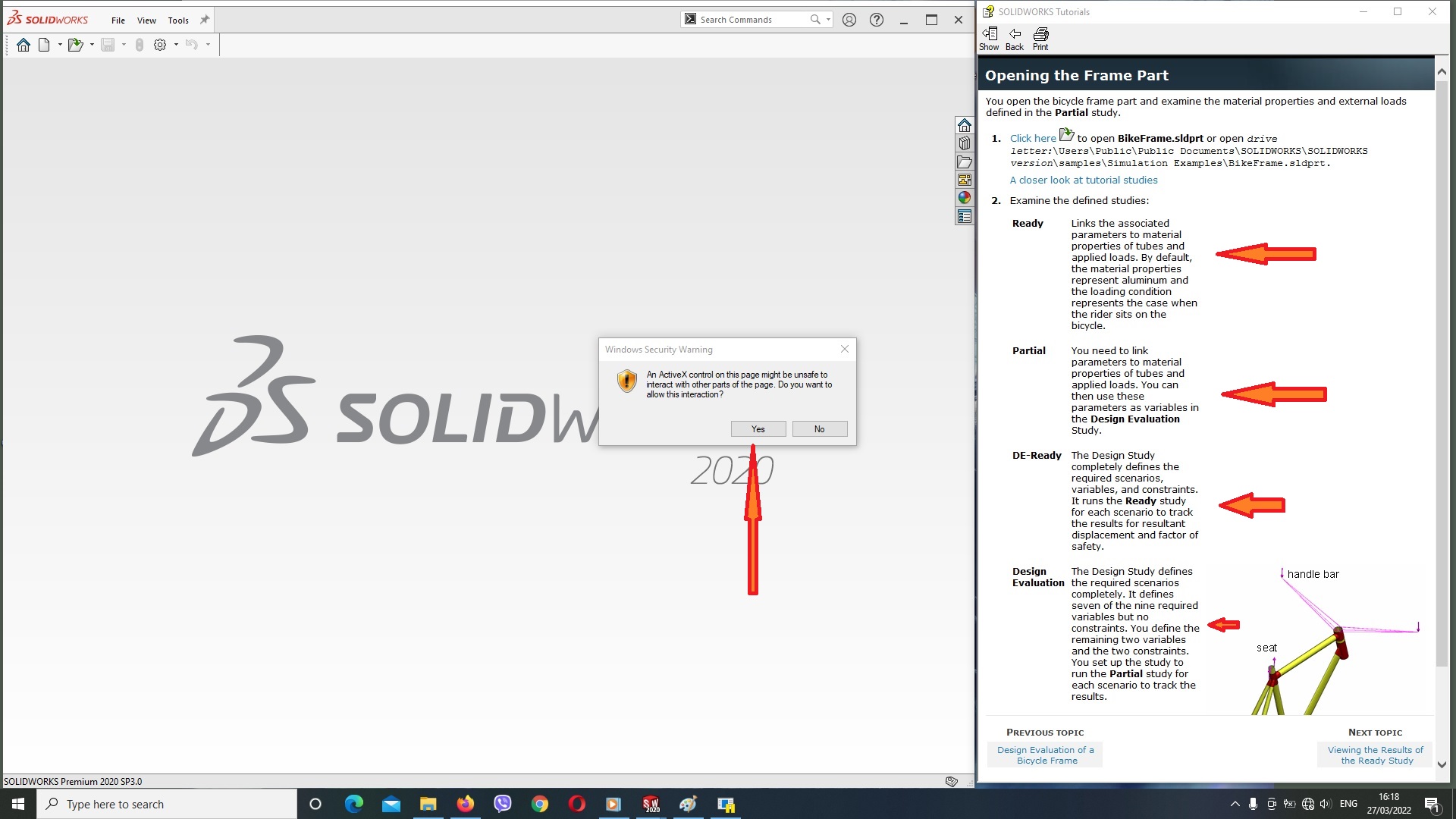Click No to deny ActiveX interaction

(x=819, y=428)
